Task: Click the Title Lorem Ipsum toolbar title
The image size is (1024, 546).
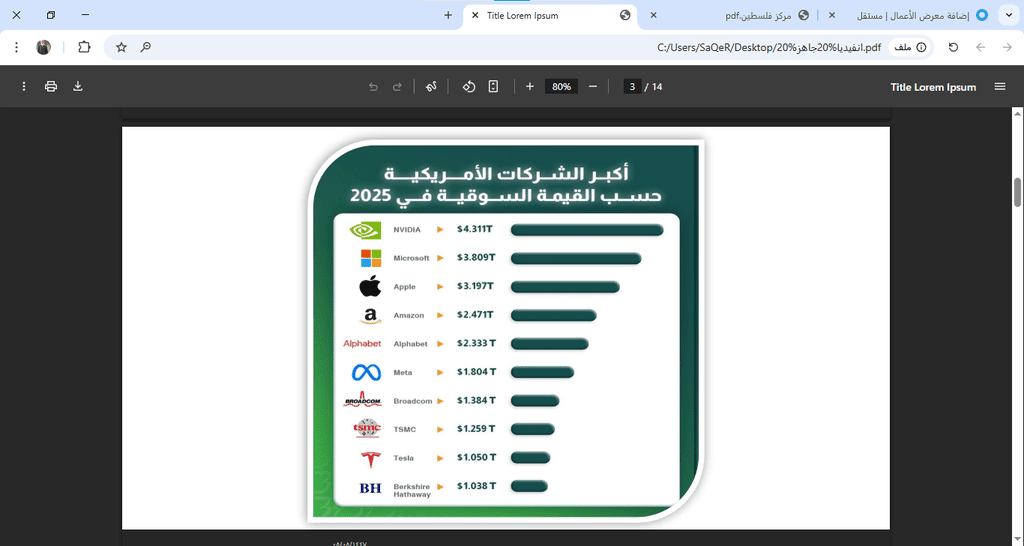Action: point(933,87)
